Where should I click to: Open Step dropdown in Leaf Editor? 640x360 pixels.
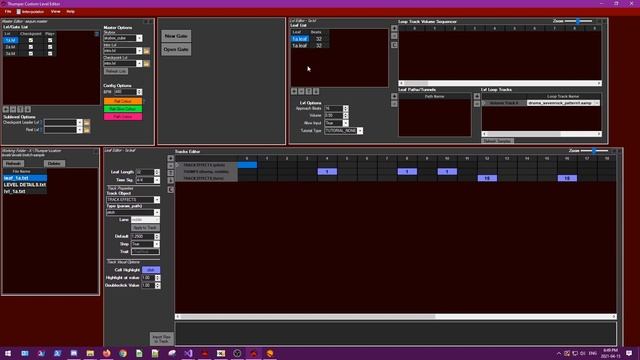(157, 244)
